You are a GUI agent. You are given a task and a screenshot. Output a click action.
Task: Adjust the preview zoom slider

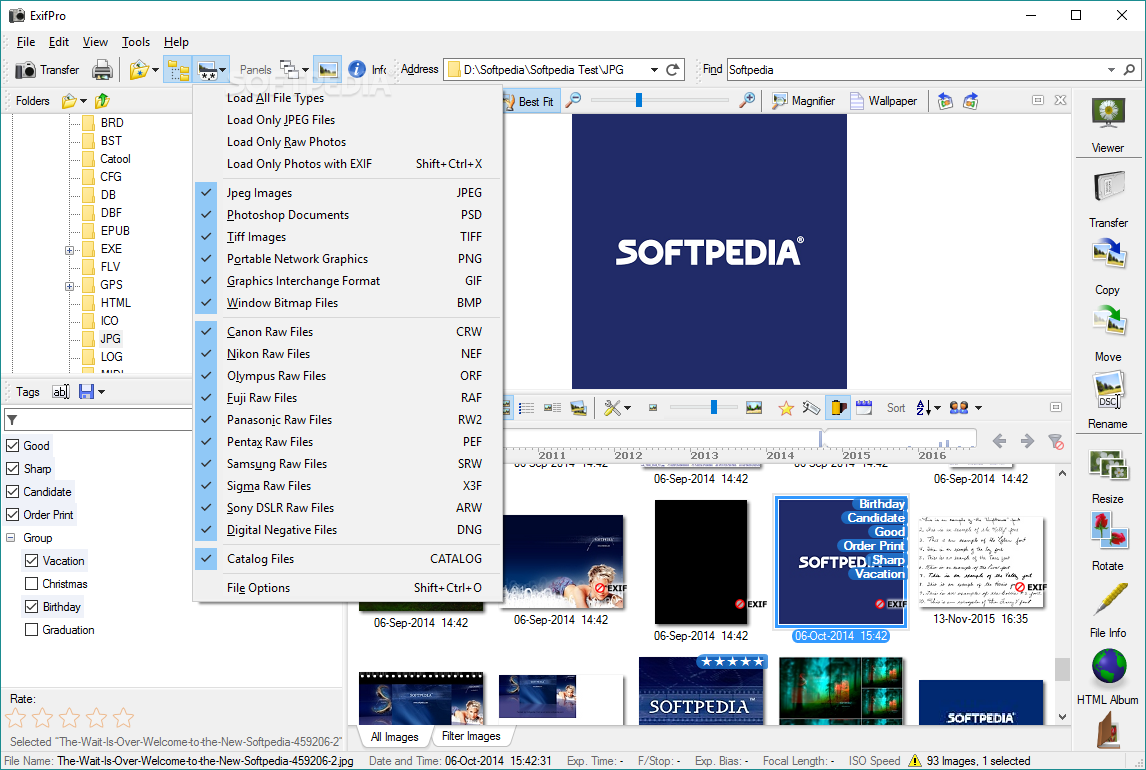click(x=638, y=100)
